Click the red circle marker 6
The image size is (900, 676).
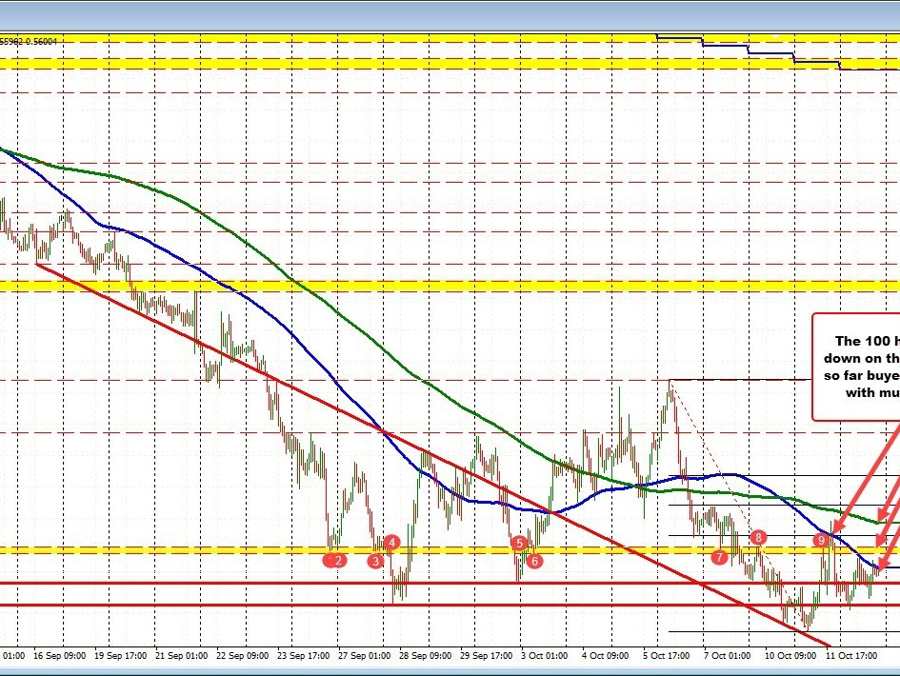click(534, 562)
